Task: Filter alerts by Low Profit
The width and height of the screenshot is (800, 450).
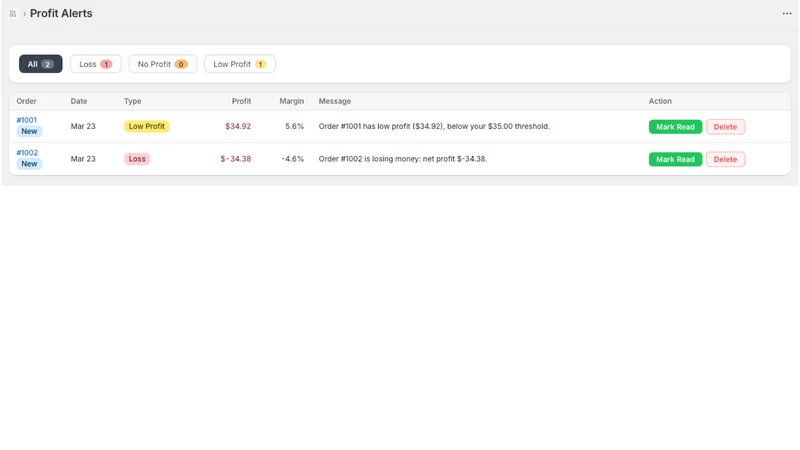Action: [240, 64]
